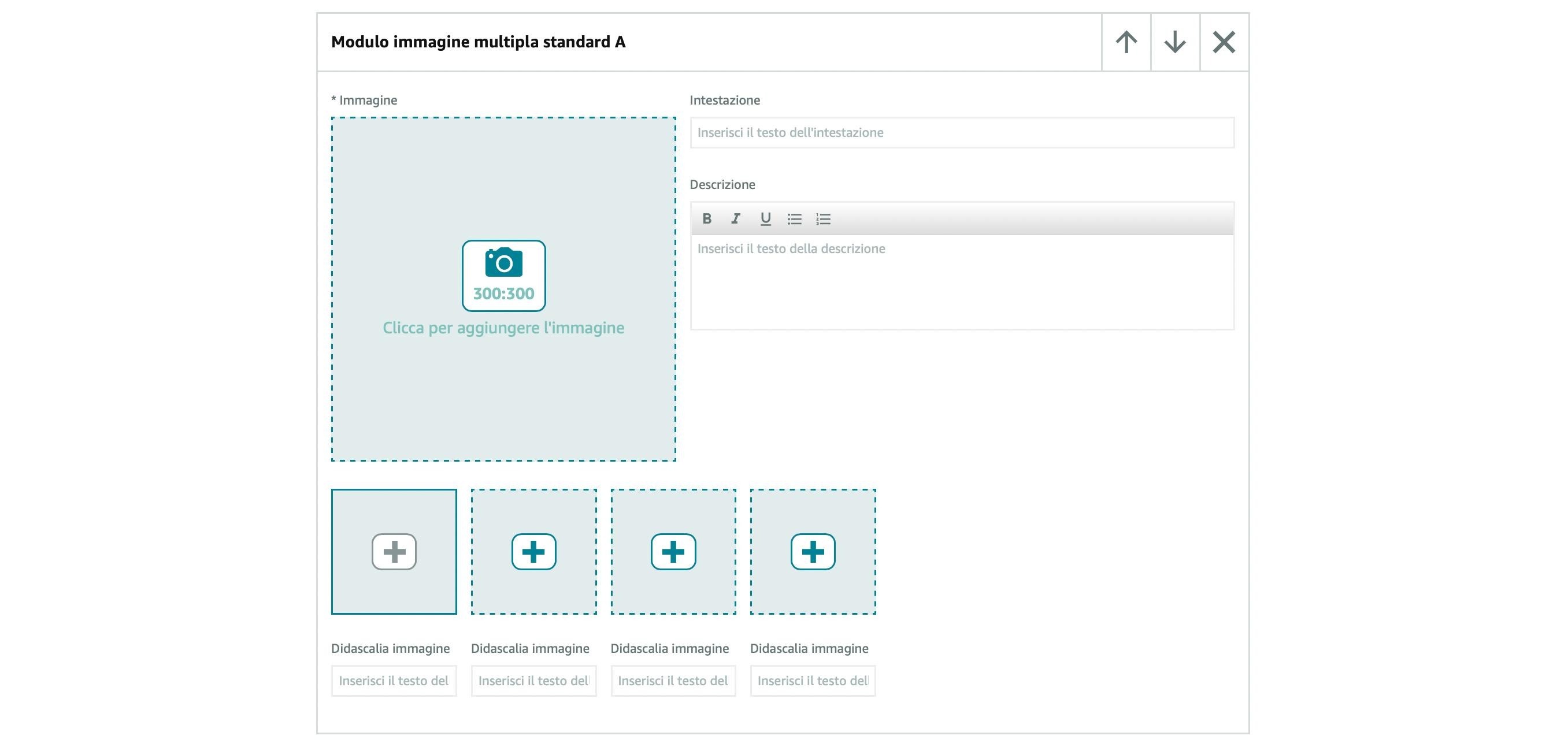Click the 'Descrizione' label
Viewport: 1568px width, 743px height.
(x=722, y=185)
